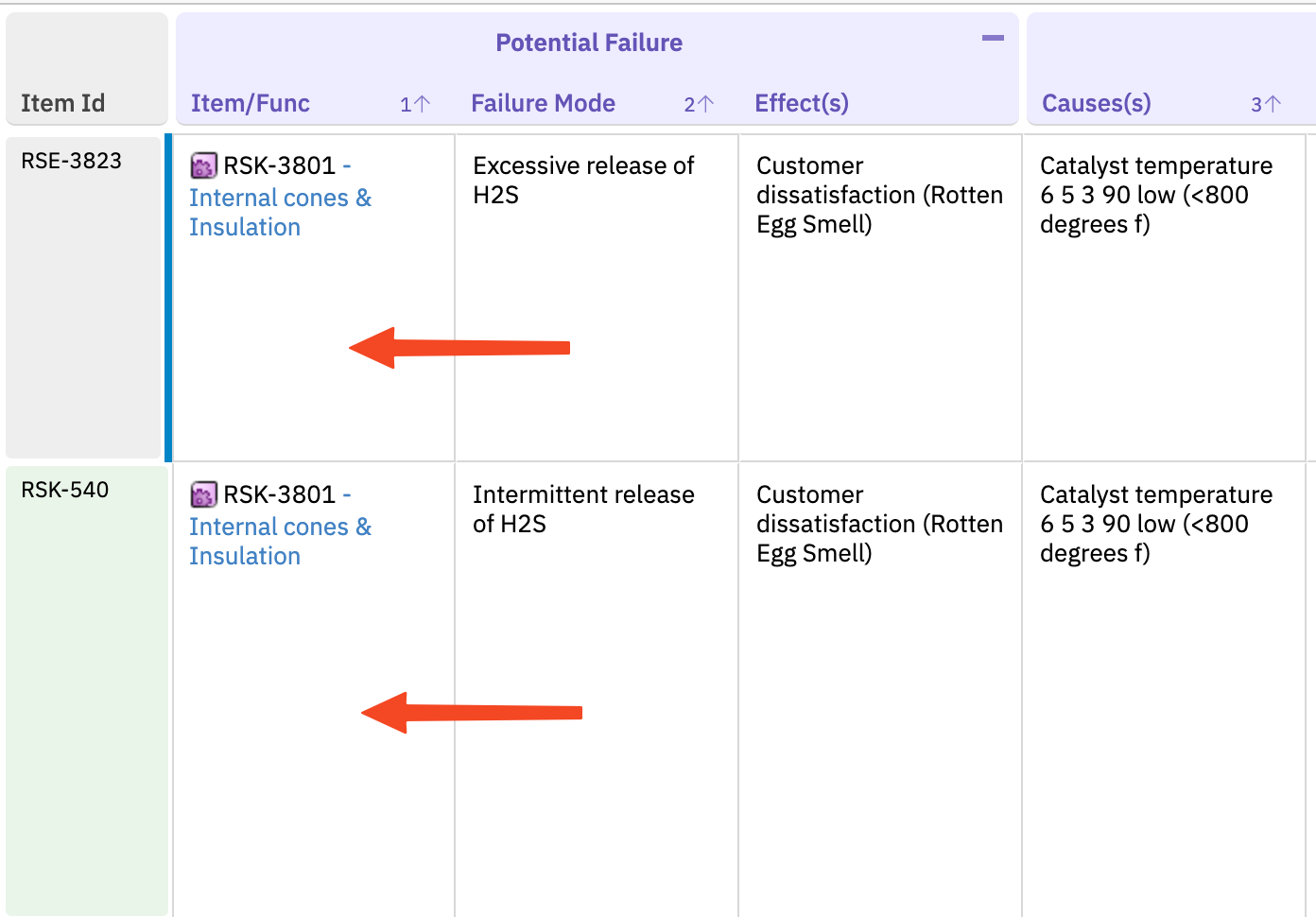Screen dimensions: 1316x917
Task: Collapse the Potential Failure column group
Action: (x=993, y=39)
